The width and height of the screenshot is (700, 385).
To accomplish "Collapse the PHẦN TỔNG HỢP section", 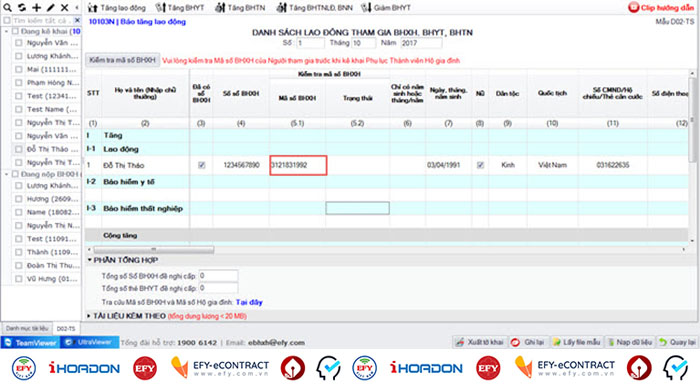I will coord(90,260).
